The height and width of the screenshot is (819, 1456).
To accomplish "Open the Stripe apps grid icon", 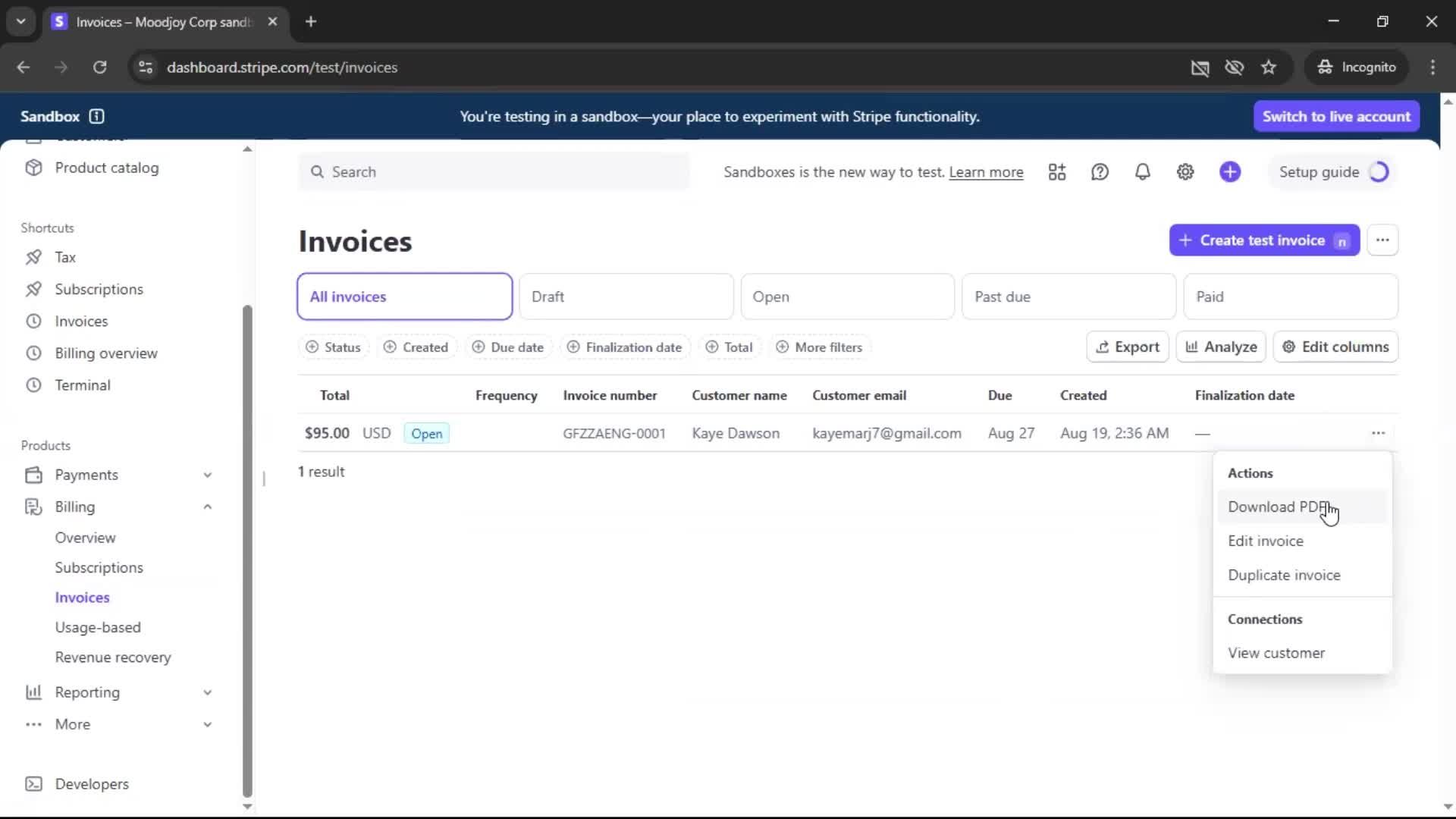I will pyautogui.click(x=1057, y=172).
